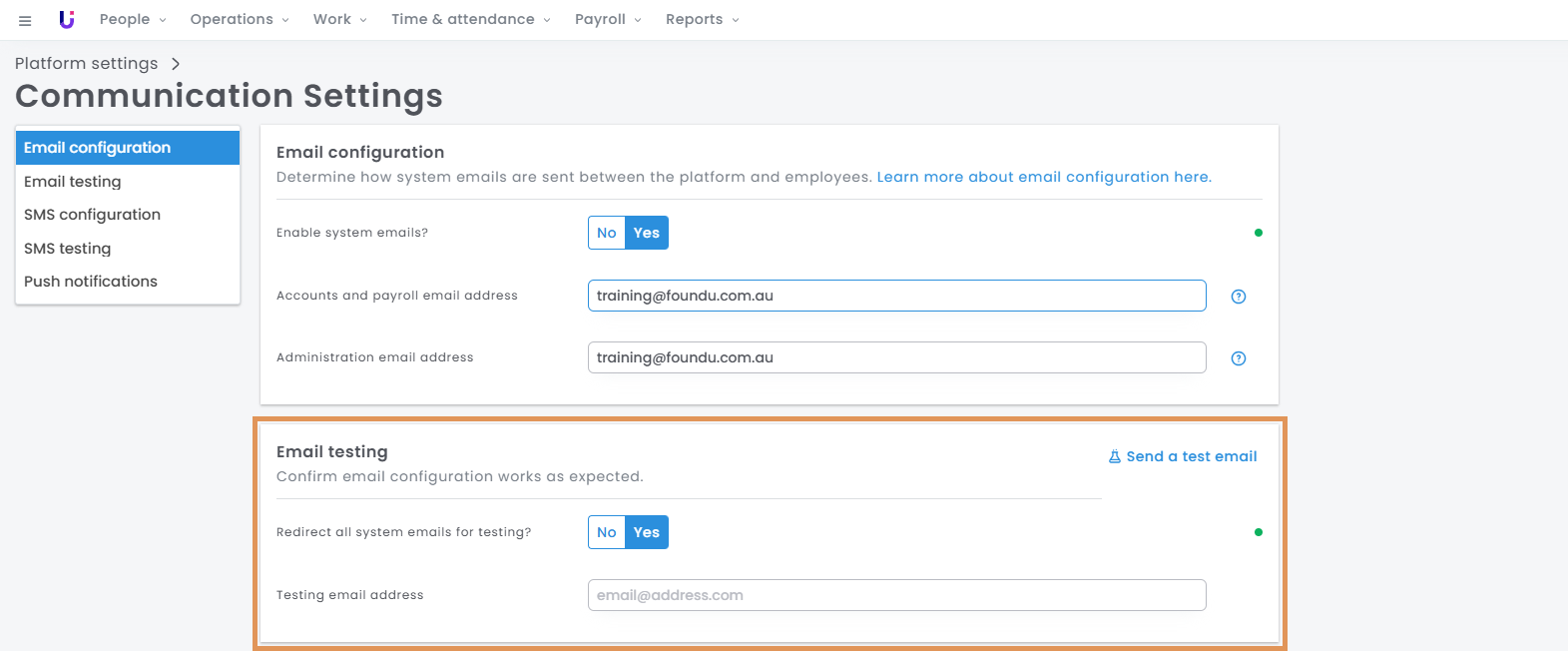Screen dimensions: 1568x651
Task: Set Enable system emails to Yes
Action: click(x=647, y=233)
